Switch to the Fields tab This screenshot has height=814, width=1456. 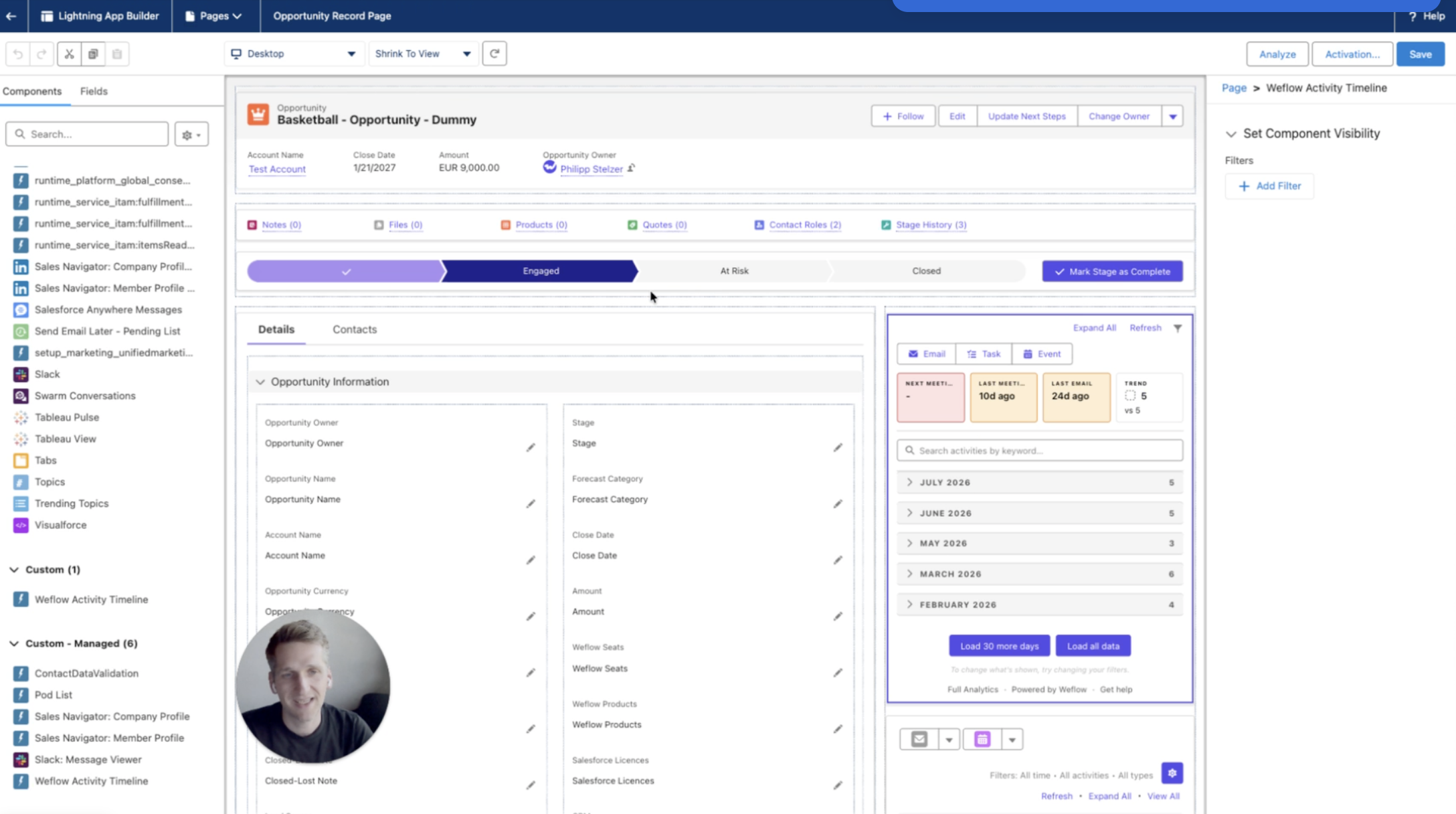pyautogui.click(x=94, y=91)
